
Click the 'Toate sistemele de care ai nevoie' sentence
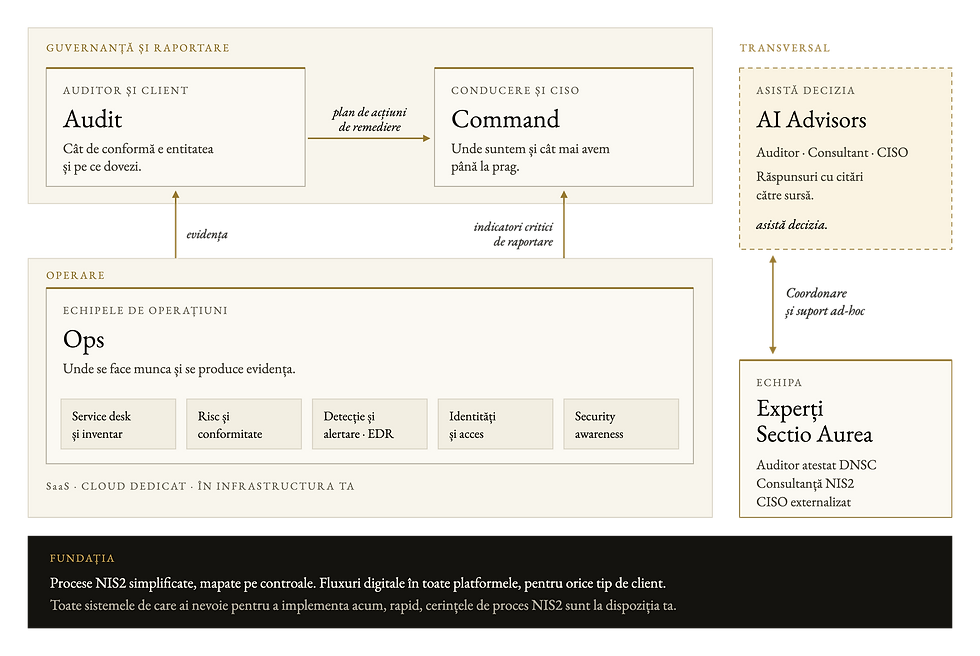click(363, 605)
